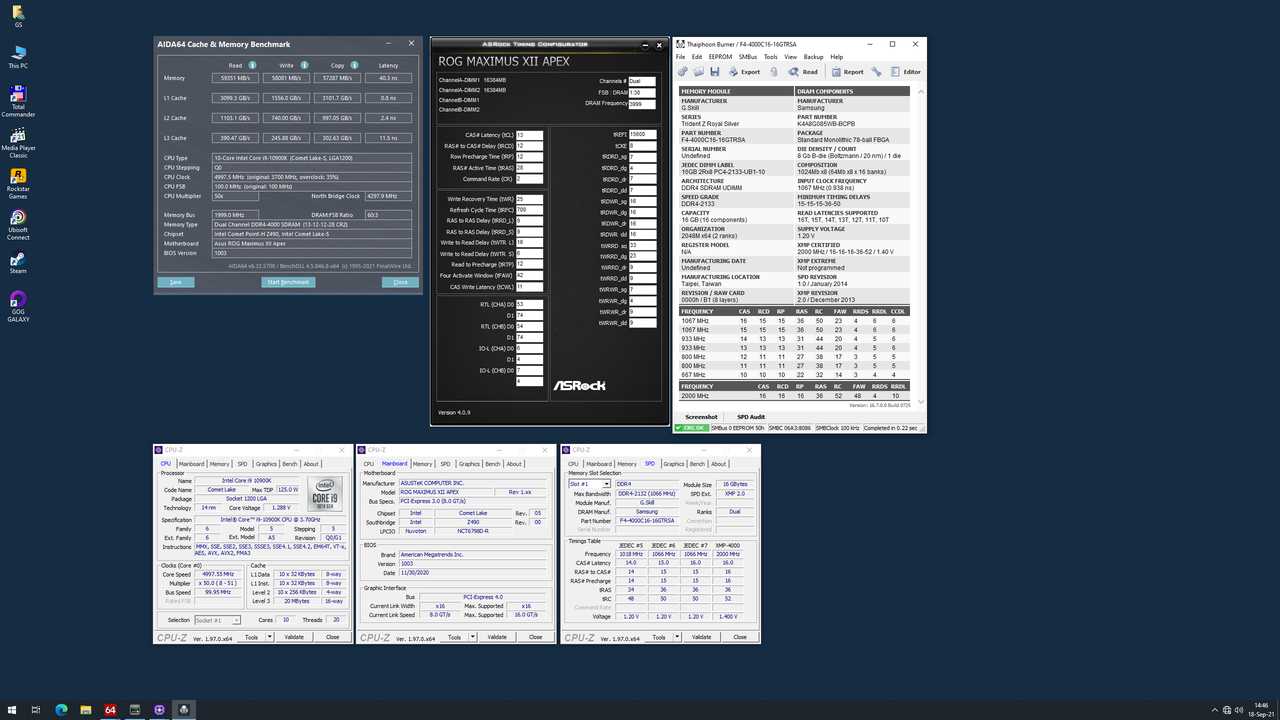The image size is (1280, 720).
Task: Open the Windows Start menu
Action: tap(11, 709)
